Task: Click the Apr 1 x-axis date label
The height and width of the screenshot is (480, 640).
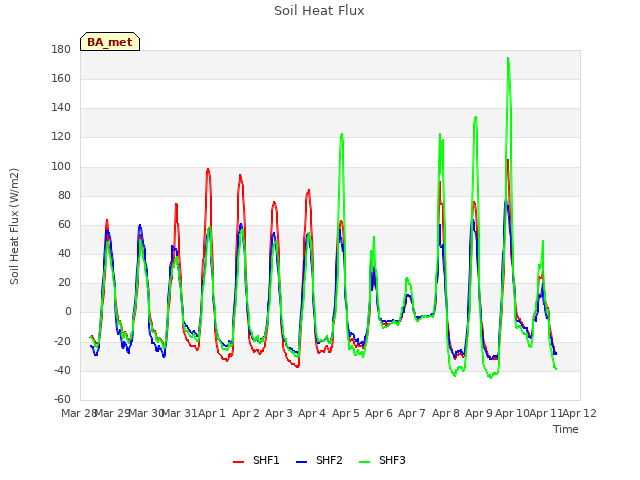Action: click(x=212, y=413)
